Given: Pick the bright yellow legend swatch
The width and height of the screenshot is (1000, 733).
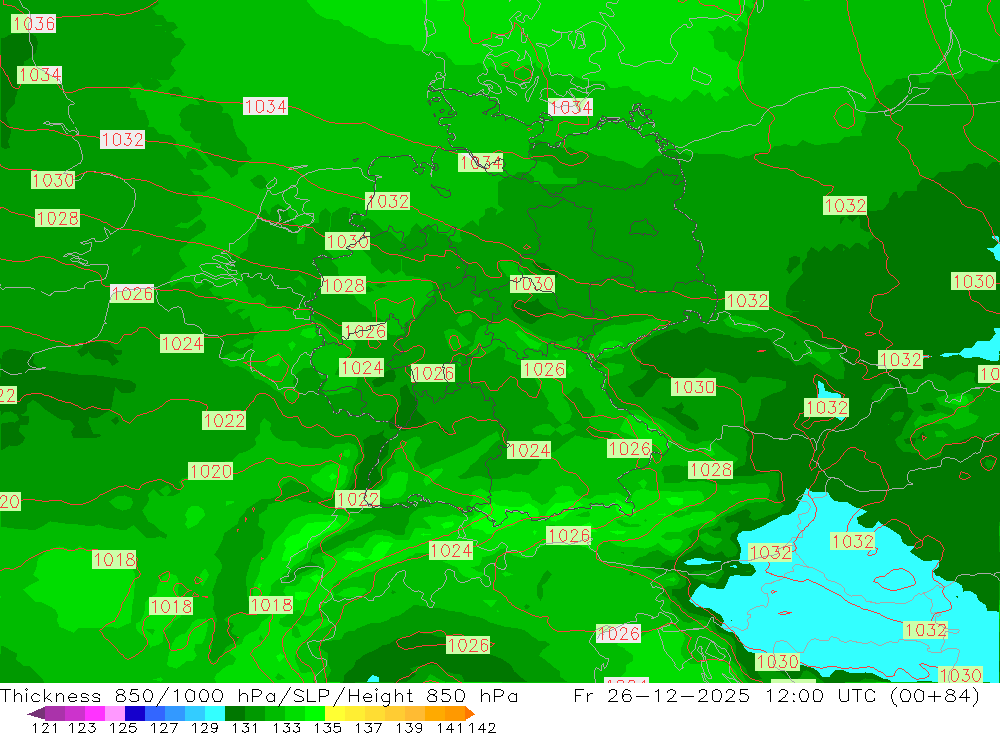Looking at the screenshot, I should [335, 713].
